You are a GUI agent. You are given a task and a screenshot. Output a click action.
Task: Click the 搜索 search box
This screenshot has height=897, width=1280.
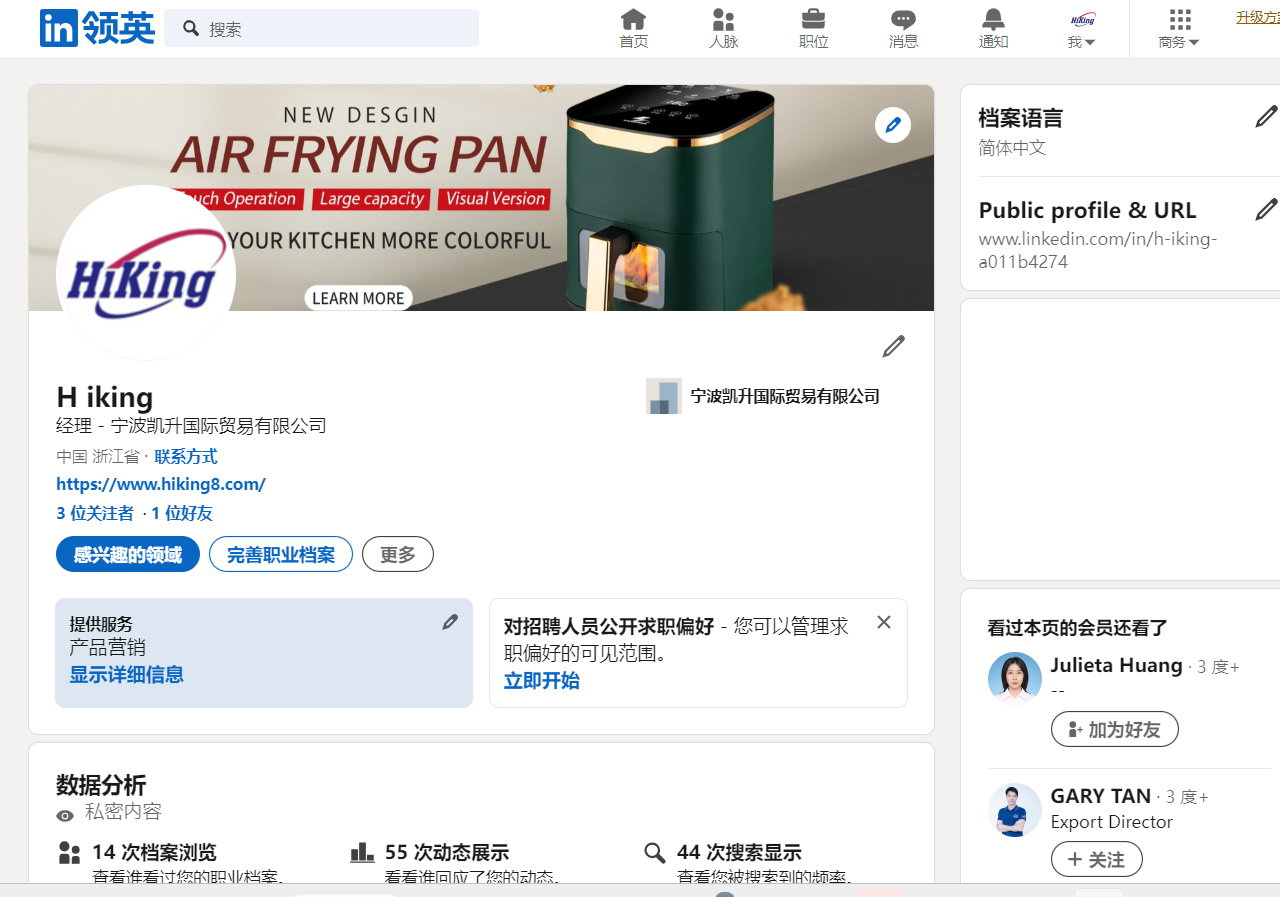[321, 28]
